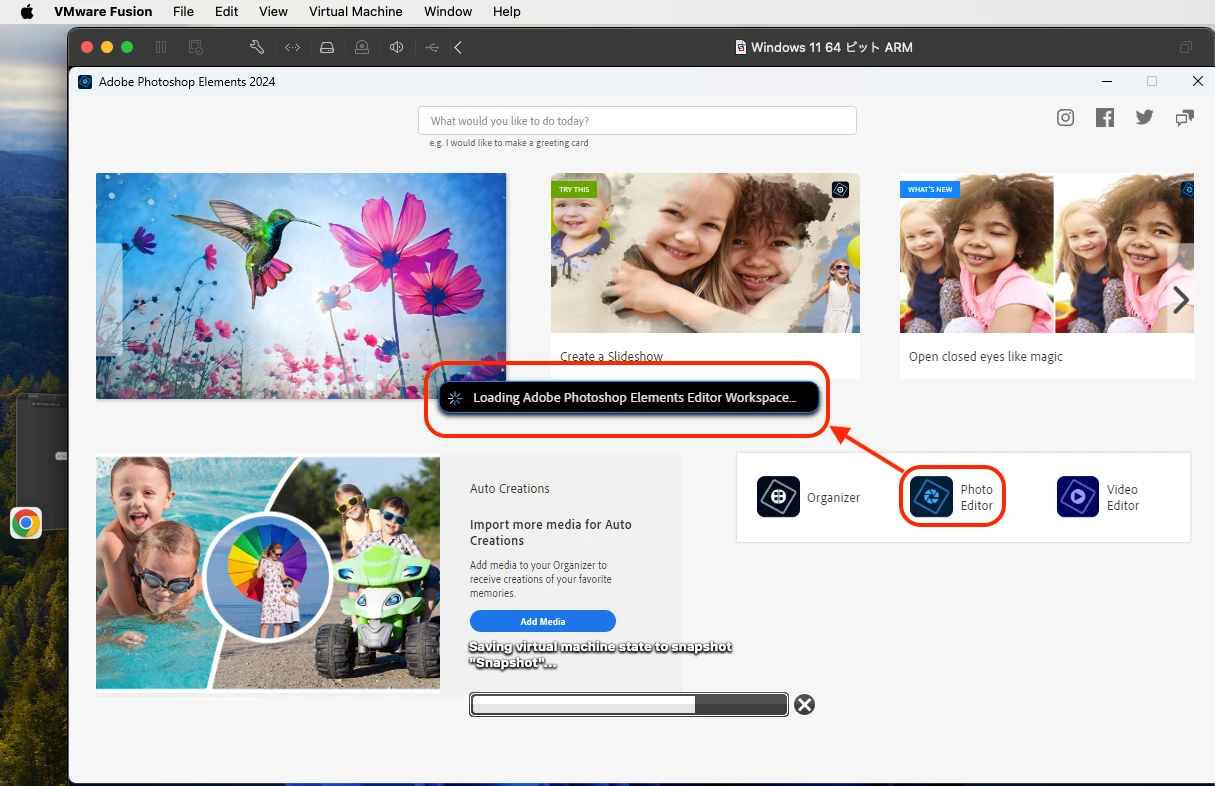The image size is (1215, 786).
Task: Maximize the Photoshop Elements window
Action: click(1152, 81)
